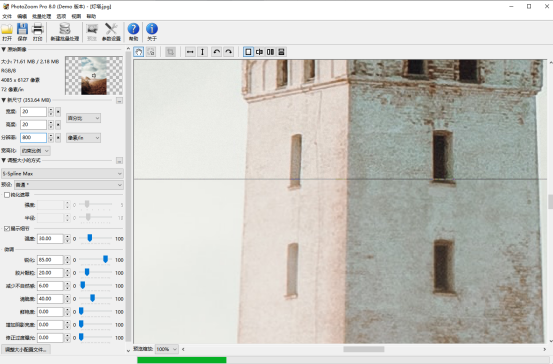Select the selection tool beside the hand
Viewport: 553px width, 364px height.
151,52
